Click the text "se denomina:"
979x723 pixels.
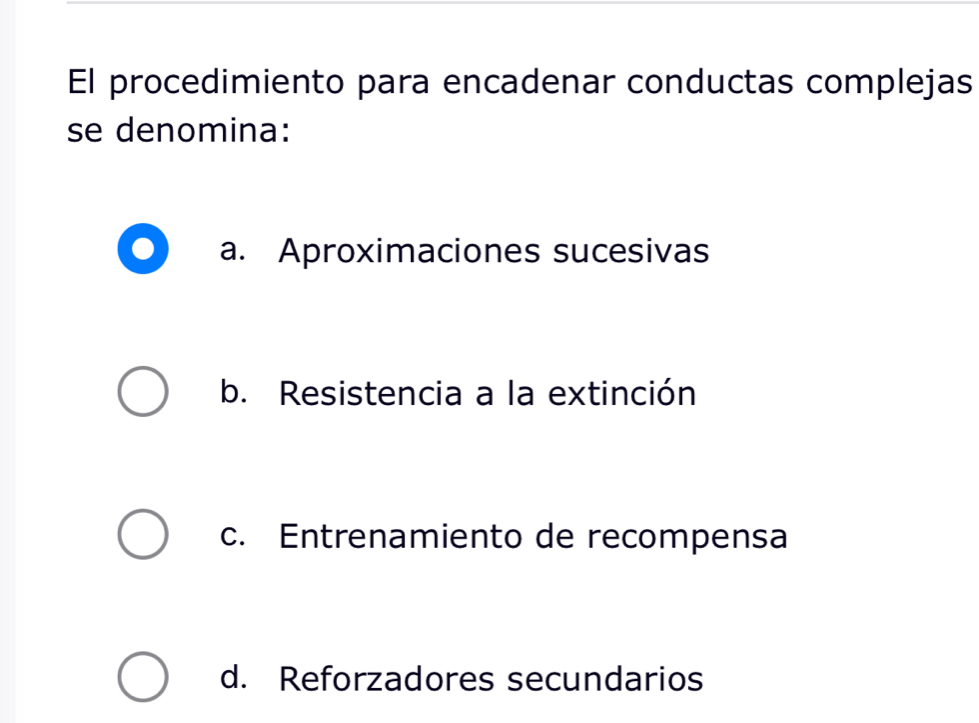(x=180, y=131)
